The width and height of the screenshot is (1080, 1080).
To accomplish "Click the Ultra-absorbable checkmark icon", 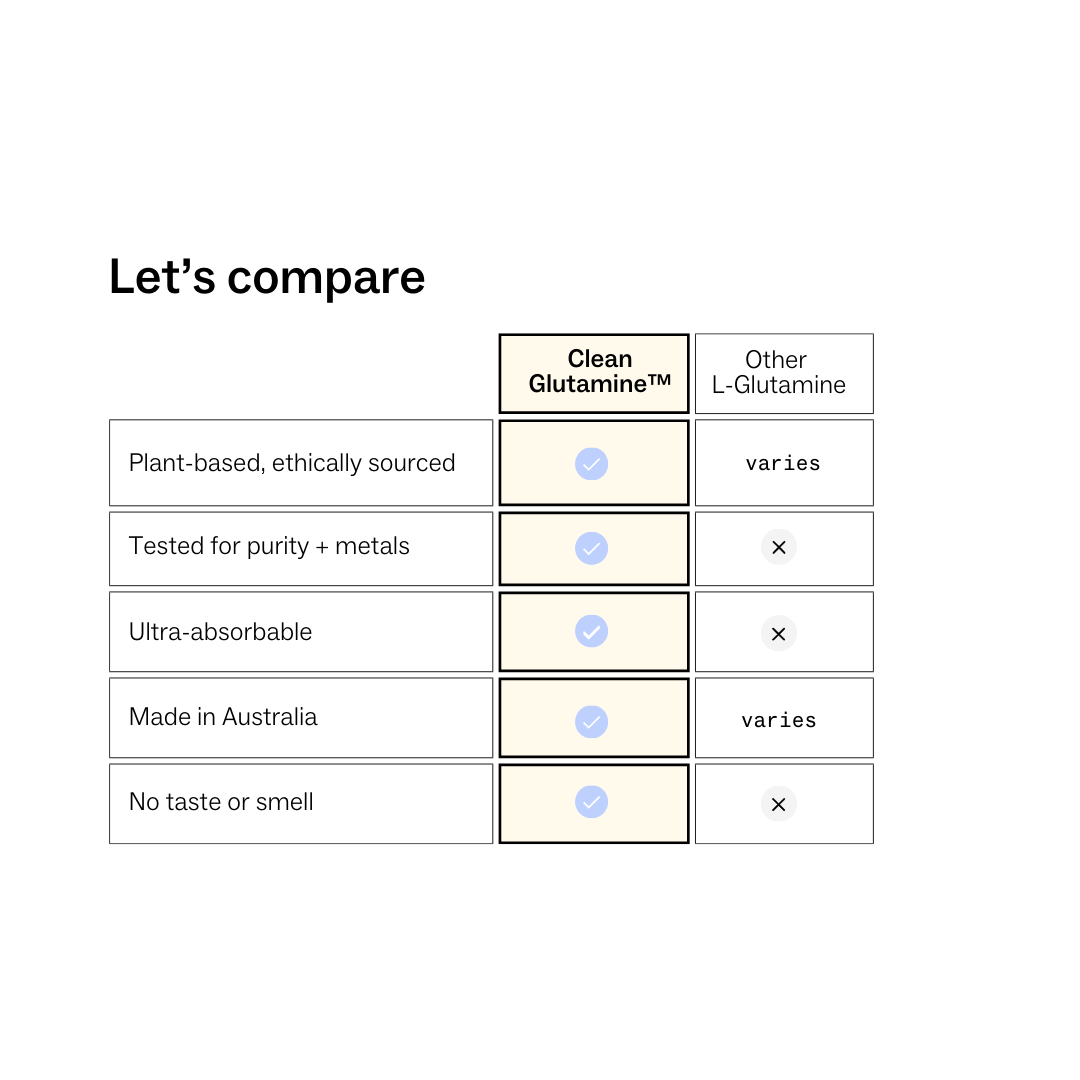I will [591, 631].
